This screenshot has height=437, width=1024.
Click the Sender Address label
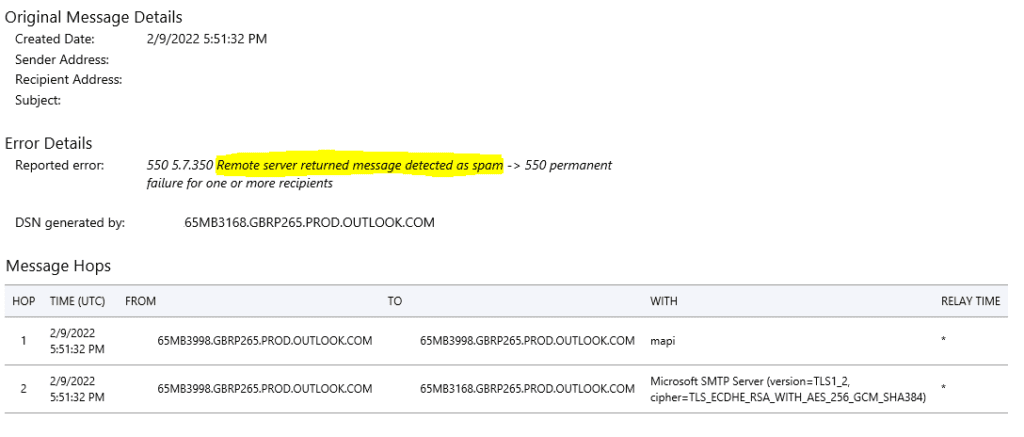click(x=62, y=59)
